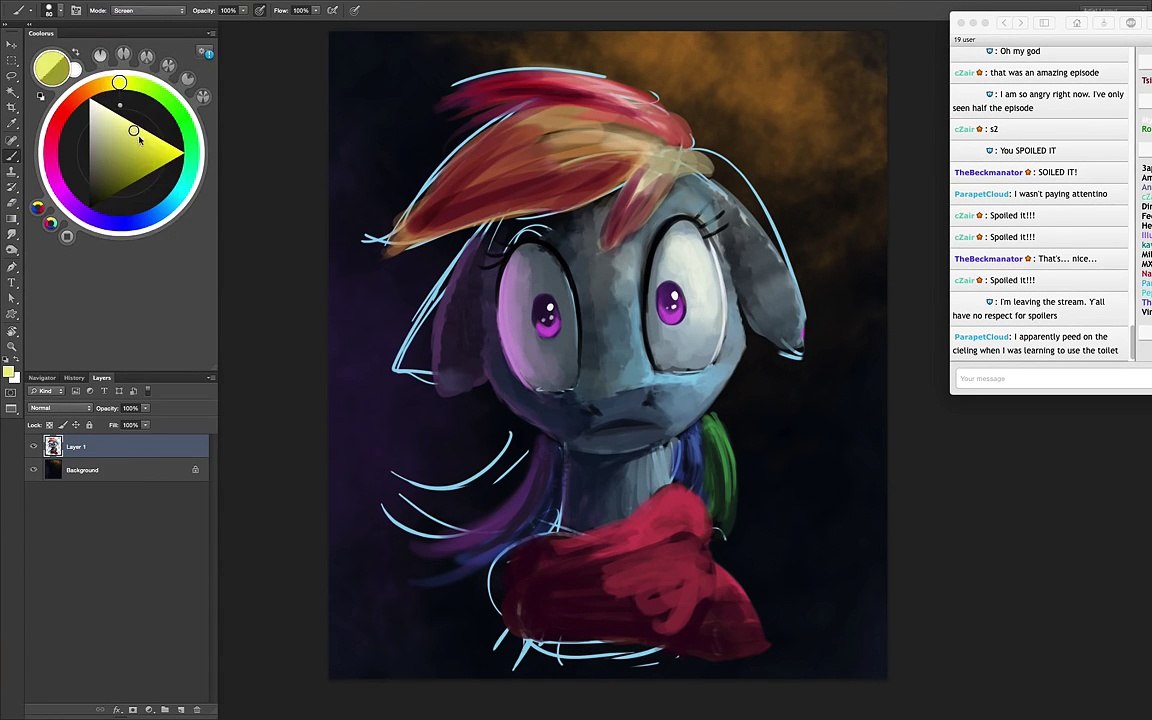Create a new layer
This screenshot has height=720, width=1152.
181,710
